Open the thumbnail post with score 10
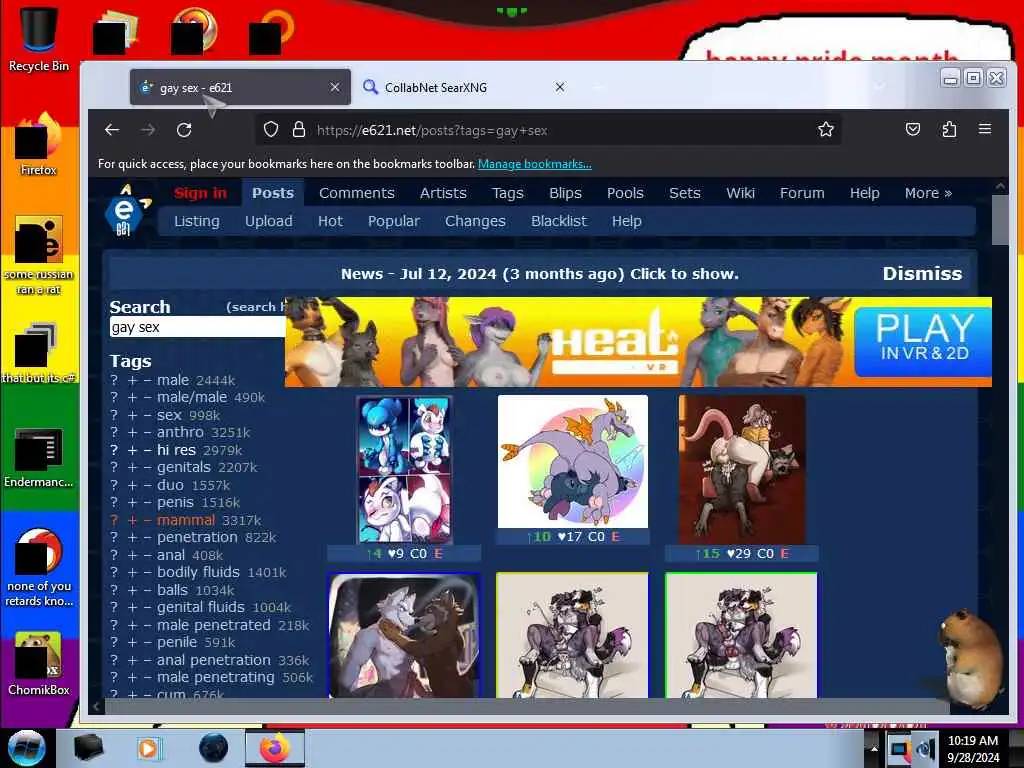This screenshot has height=768, width=1024. click(573, 461)
